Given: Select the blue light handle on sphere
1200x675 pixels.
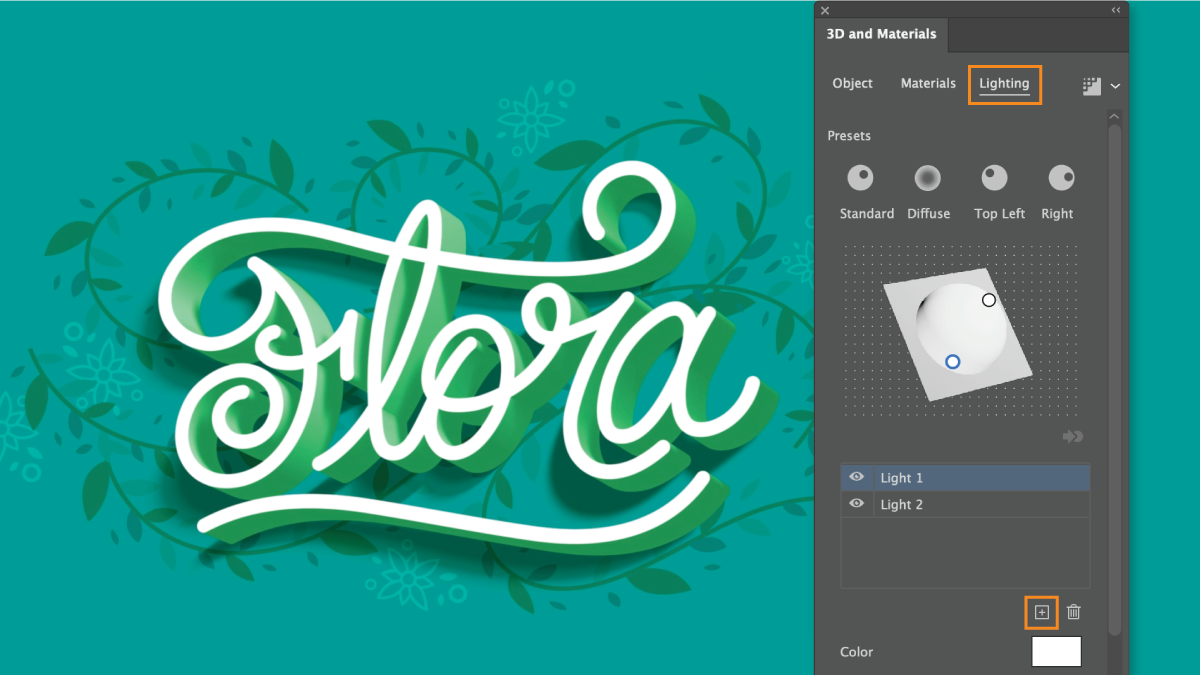Looking at the screenshot, I should [x=953, y=362].
